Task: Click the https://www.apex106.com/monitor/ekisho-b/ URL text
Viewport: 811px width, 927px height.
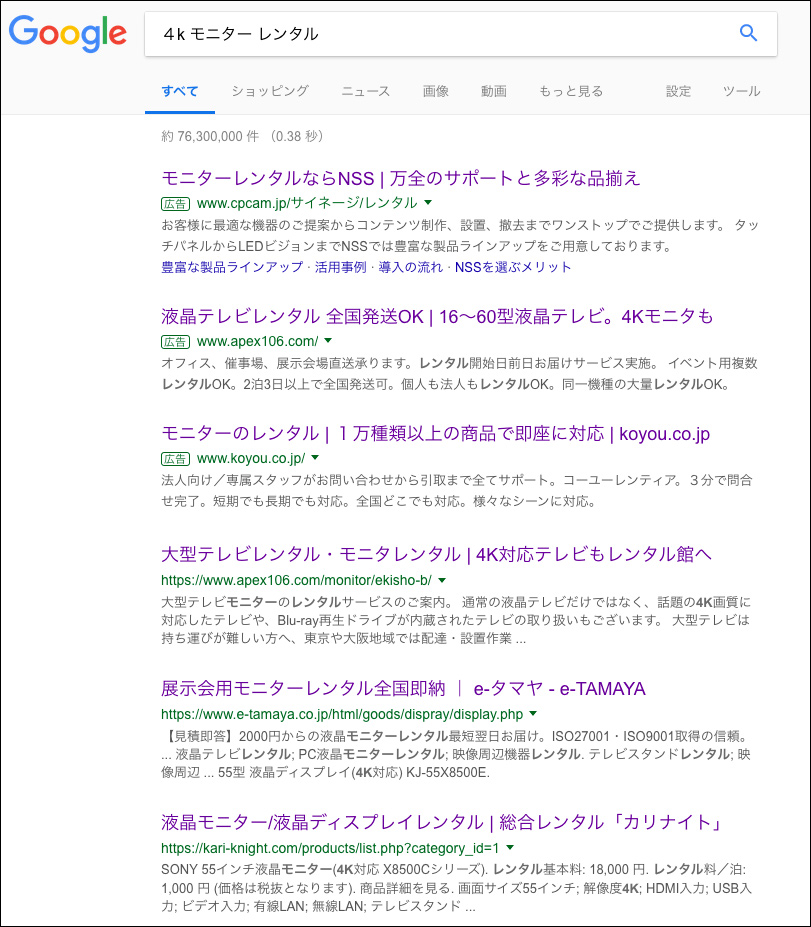Action: [296, 580]
